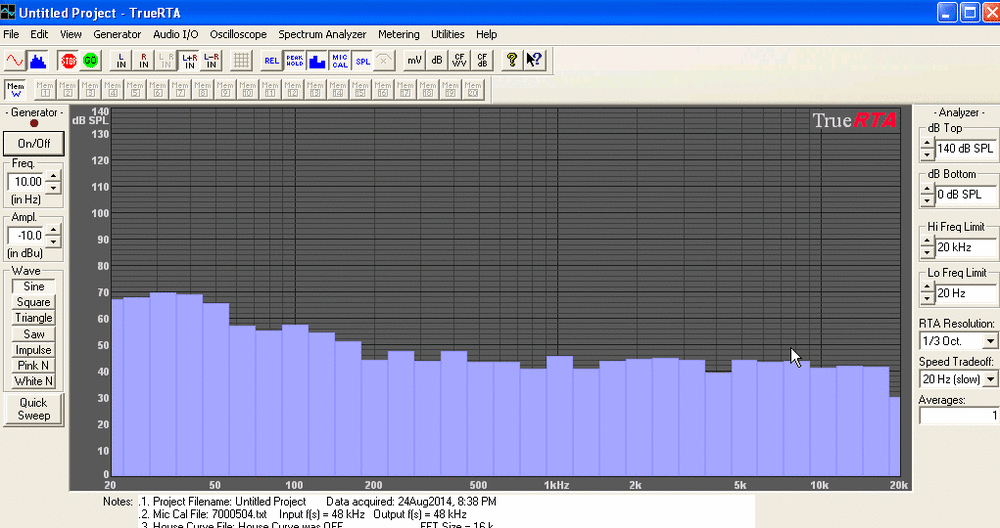Click the 140 dB SPL top field
Viewport: 1000px width, 528px height.
966,149
